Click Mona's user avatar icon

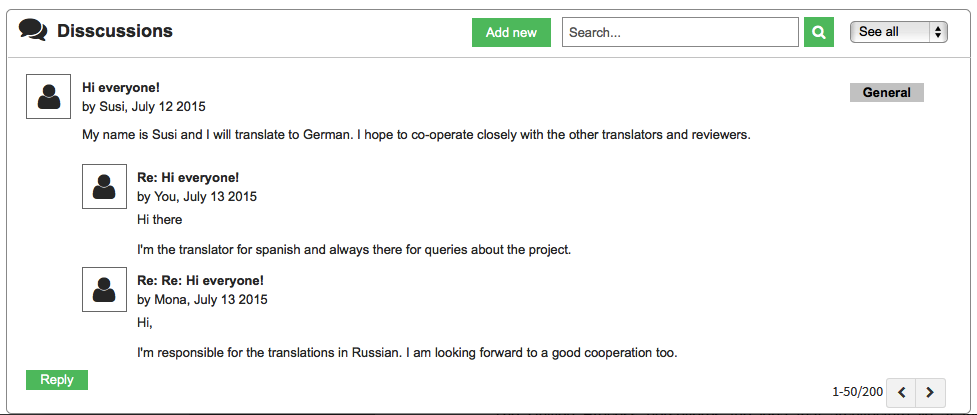click(104, 289)
